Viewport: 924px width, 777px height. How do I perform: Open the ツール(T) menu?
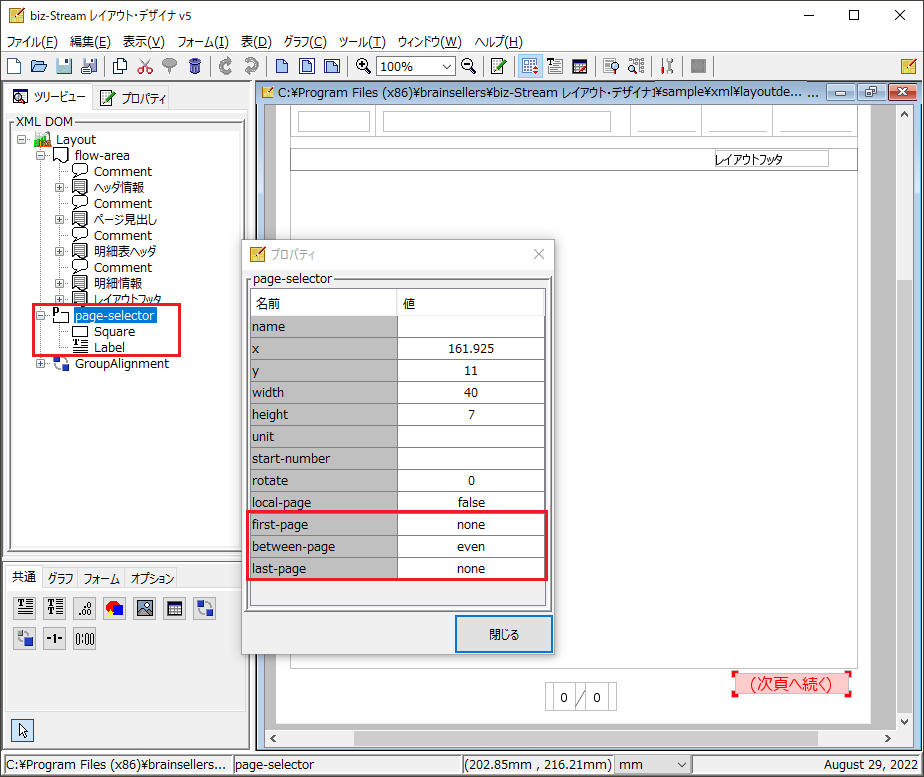[362, 42]
